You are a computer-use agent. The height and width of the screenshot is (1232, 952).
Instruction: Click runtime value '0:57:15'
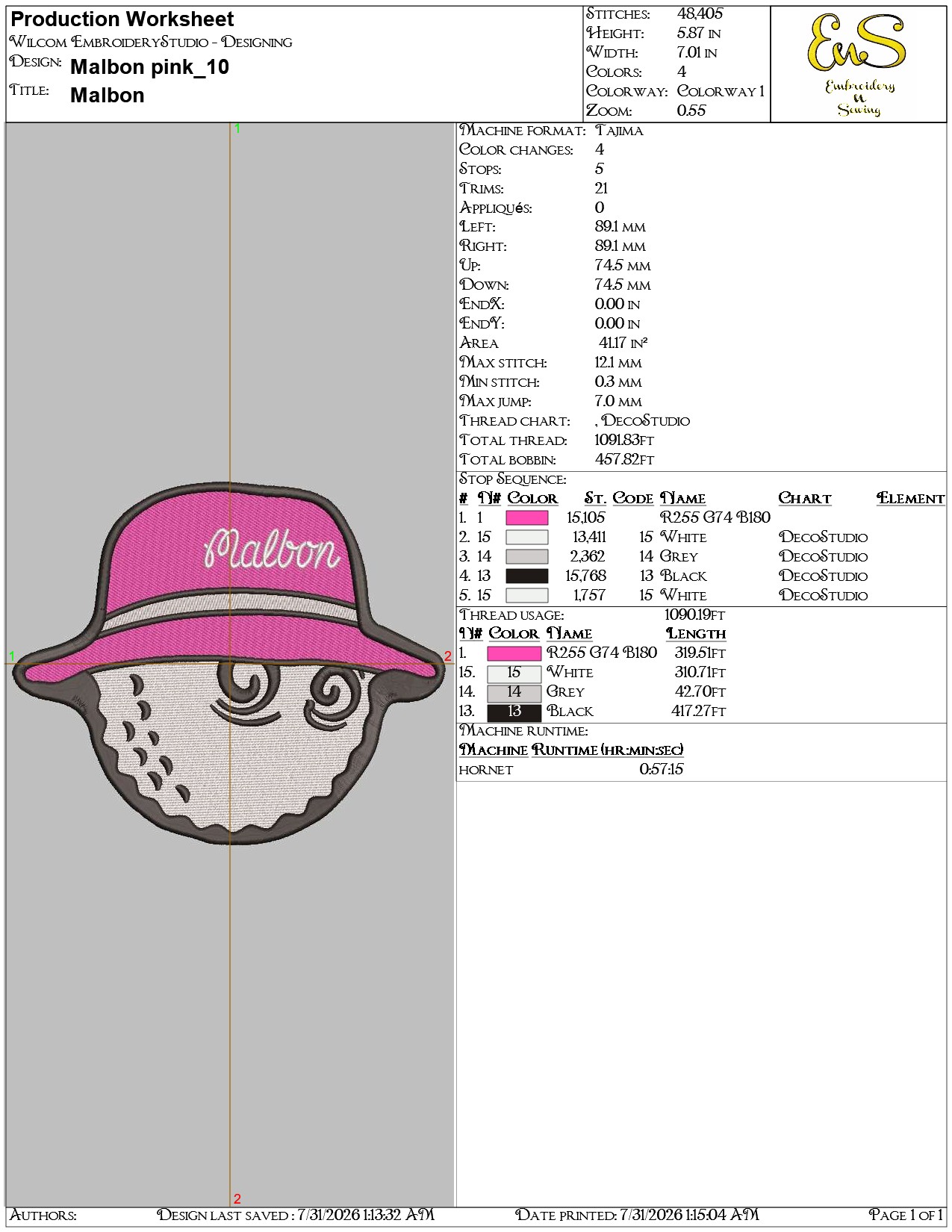tap(662, 769)
